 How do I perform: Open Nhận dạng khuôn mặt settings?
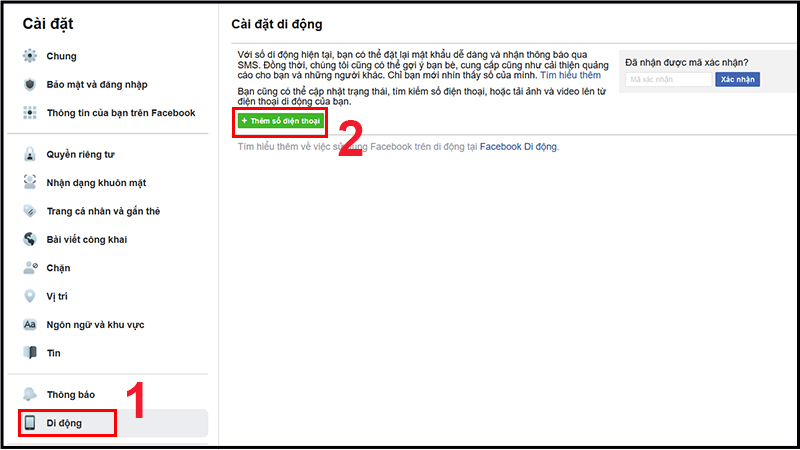point(96,183)
